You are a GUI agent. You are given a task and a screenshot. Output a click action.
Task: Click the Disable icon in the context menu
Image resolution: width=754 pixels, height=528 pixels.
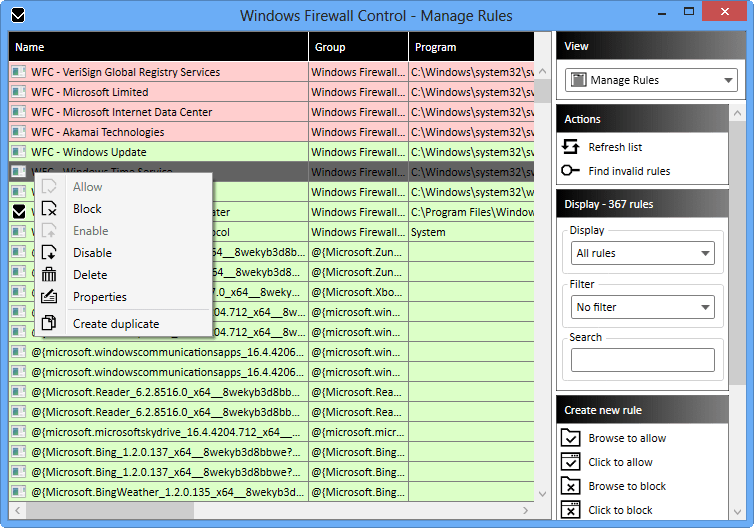click(49, 252)
